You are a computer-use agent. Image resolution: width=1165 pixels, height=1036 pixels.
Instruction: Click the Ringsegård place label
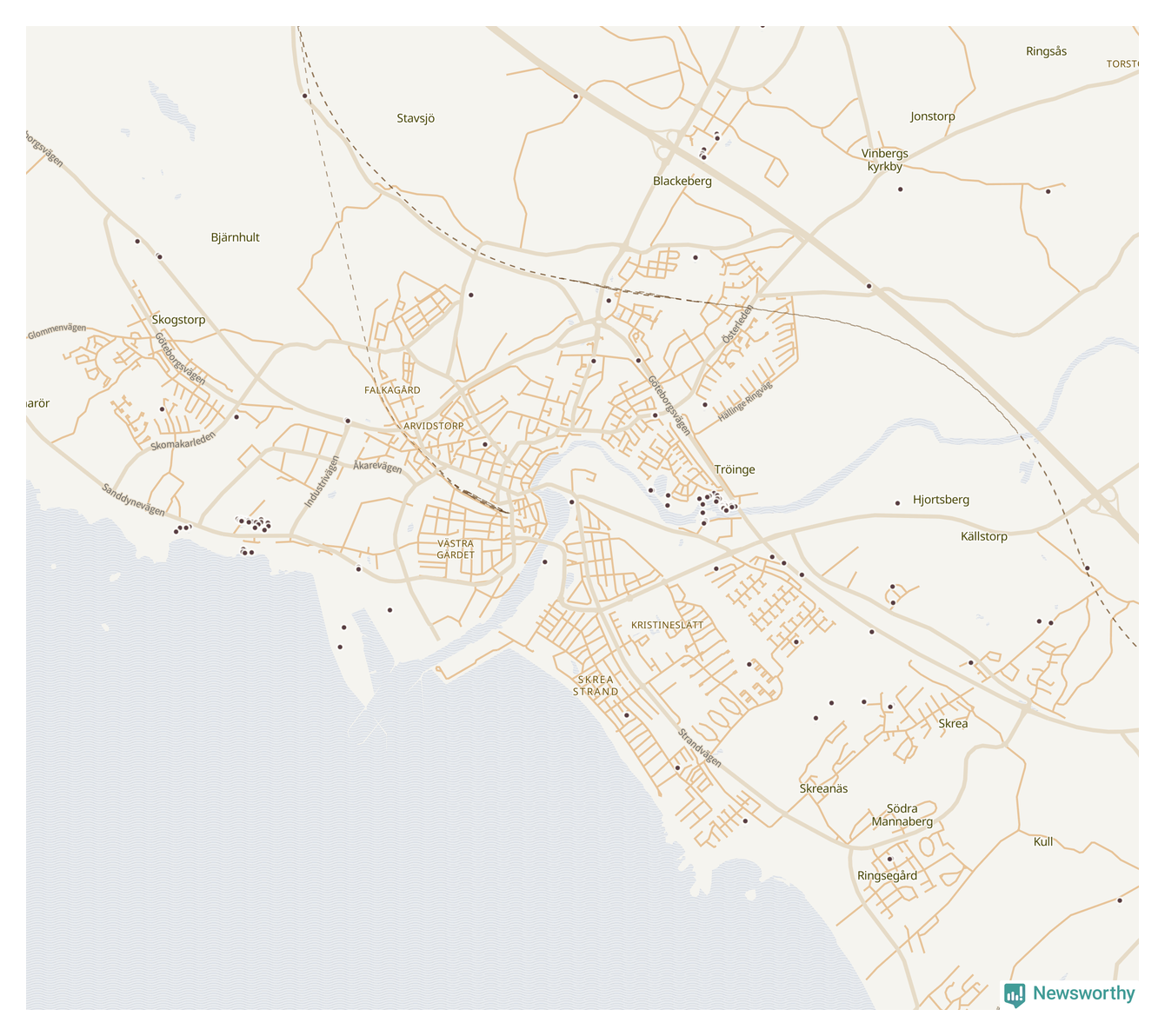point(887,875)
